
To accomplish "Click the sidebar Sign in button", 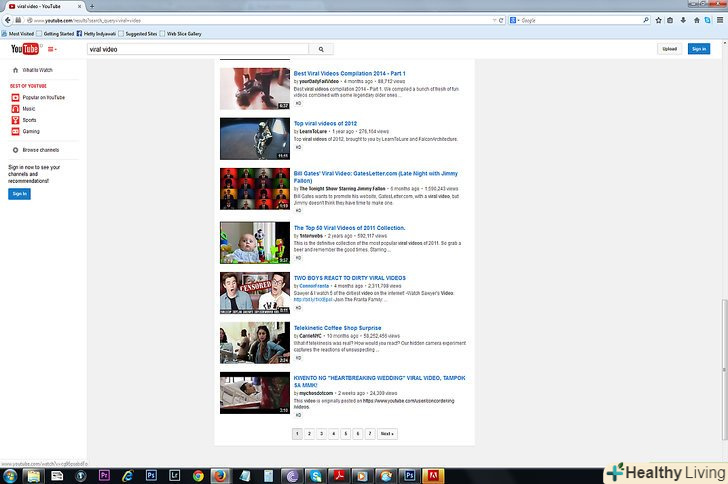I will [x=20, y=194].
